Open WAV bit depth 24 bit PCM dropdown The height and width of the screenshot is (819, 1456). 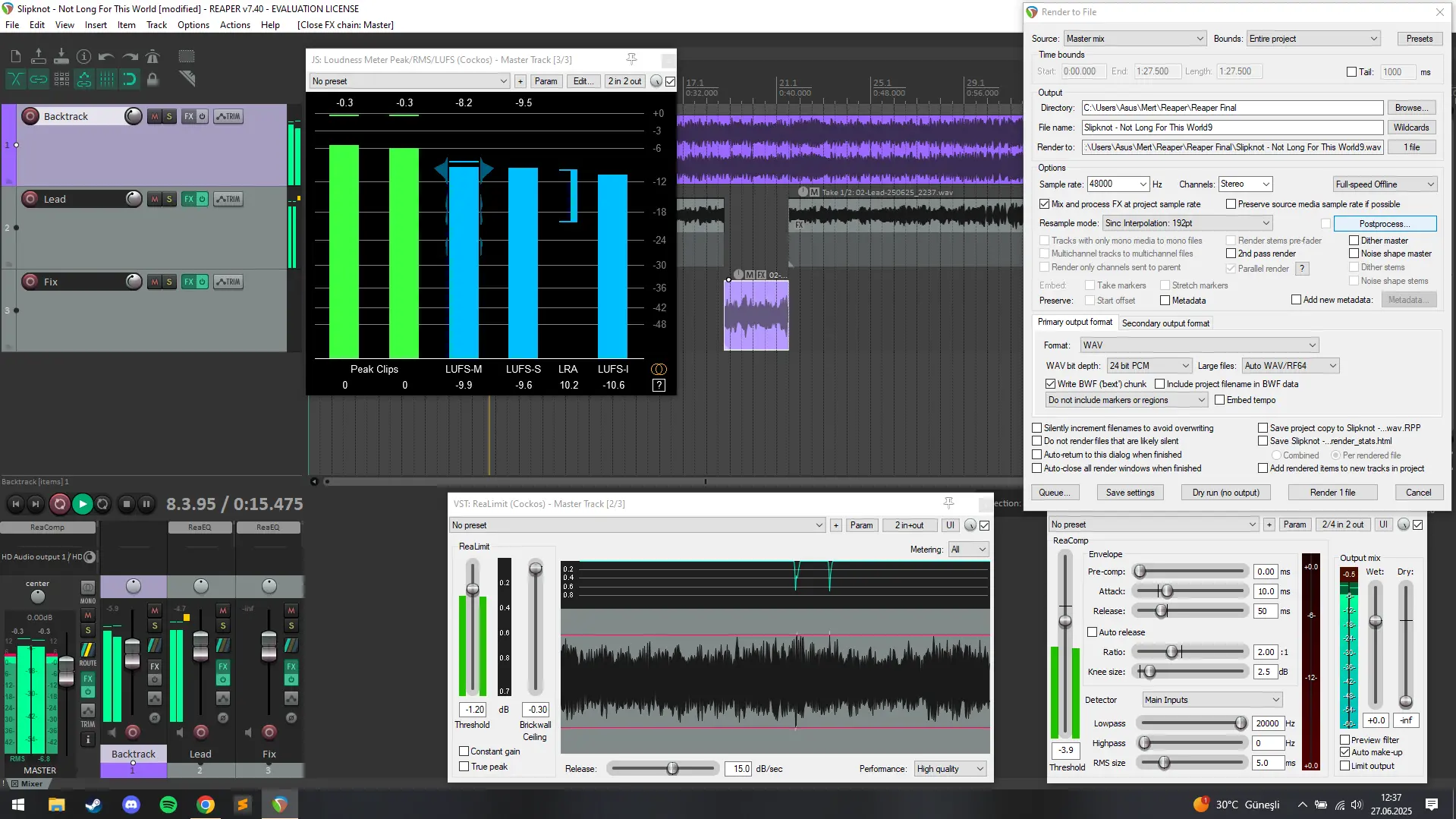(x=1149, y=366)
